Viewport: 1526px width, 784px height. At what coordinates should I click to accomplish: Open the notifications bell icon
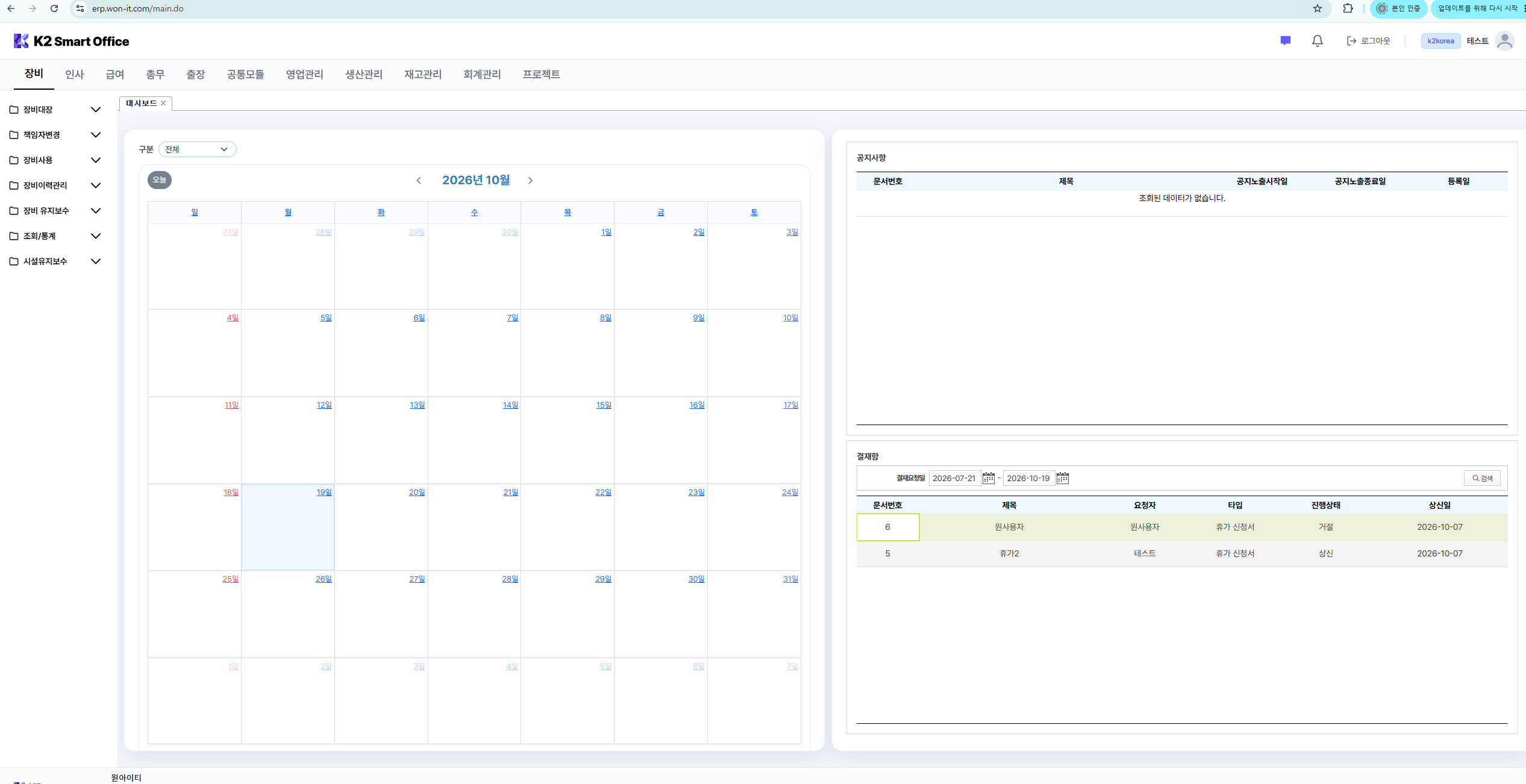pyautogui.click(x=1317, y=40)
